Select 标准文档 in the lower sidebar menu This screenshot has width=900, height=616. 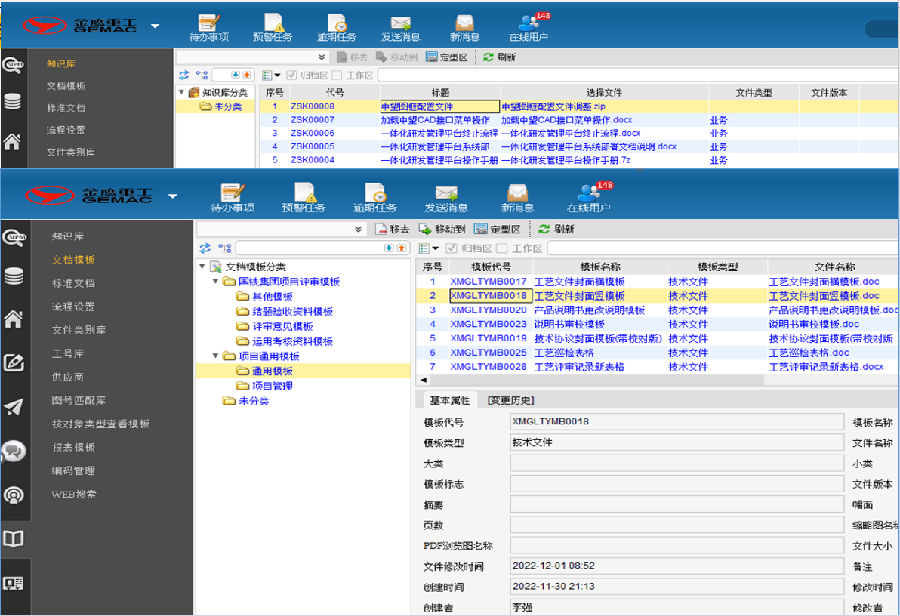(73, 283)
